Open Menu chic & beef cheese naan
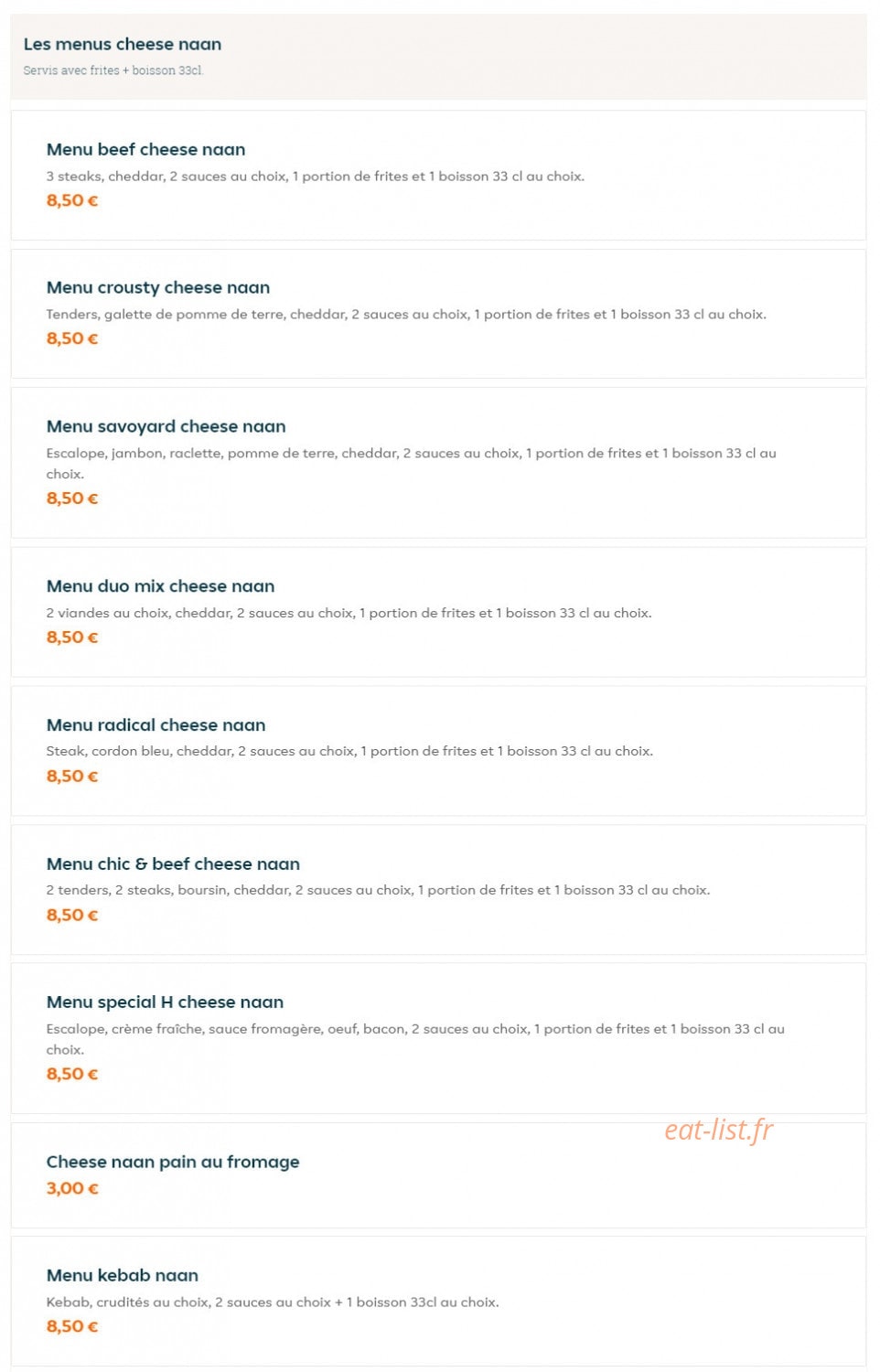Image resolution: width=880 pixels, height=1372 pixels. (x=438, y=890)
